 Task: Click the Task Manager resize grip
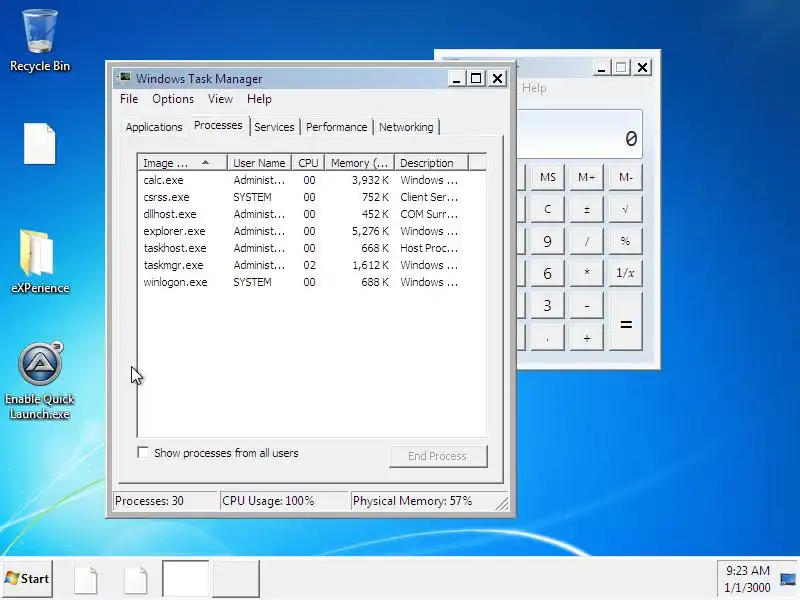coord(503,504)
